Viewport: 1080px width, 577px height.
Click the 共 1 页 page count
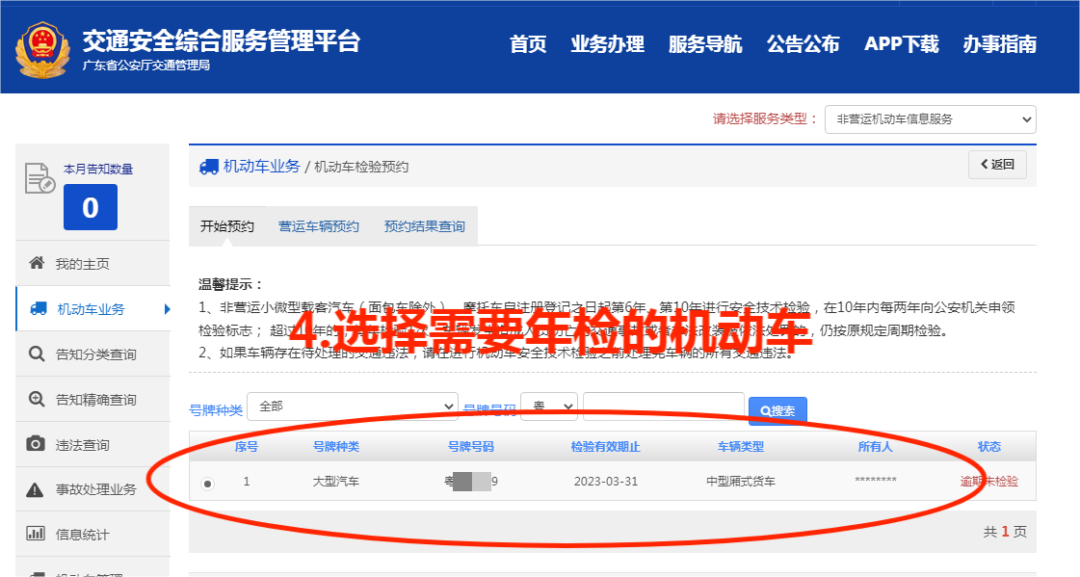1005,532
